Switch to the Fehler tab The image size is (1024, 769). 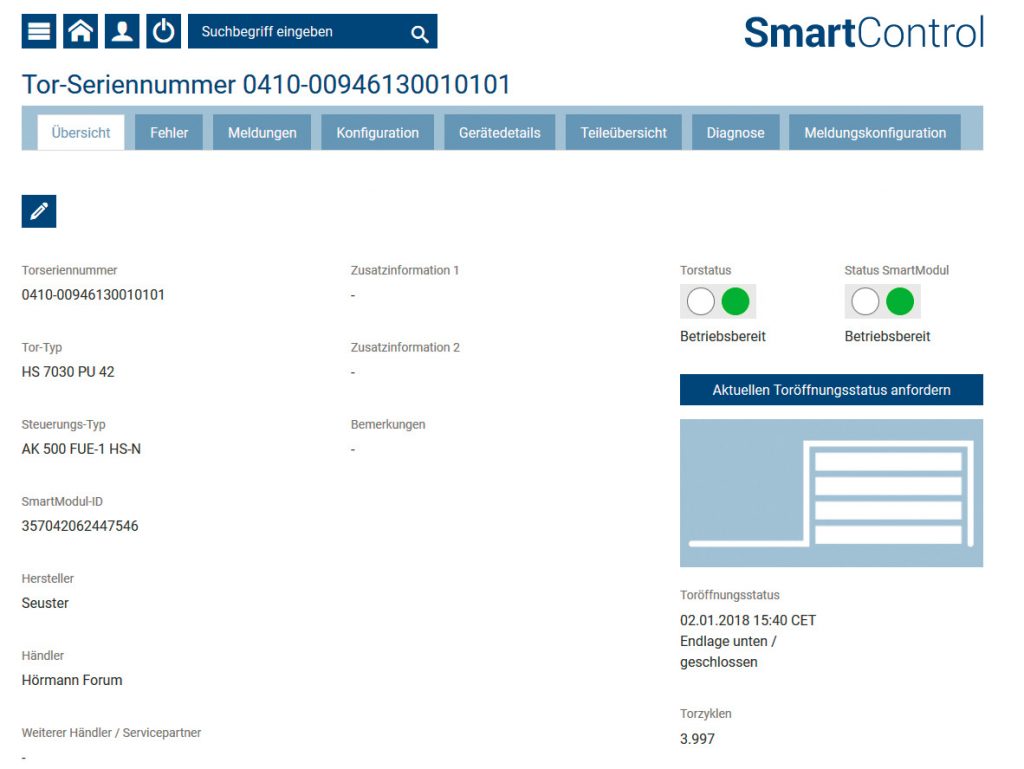tap(168, 133)
